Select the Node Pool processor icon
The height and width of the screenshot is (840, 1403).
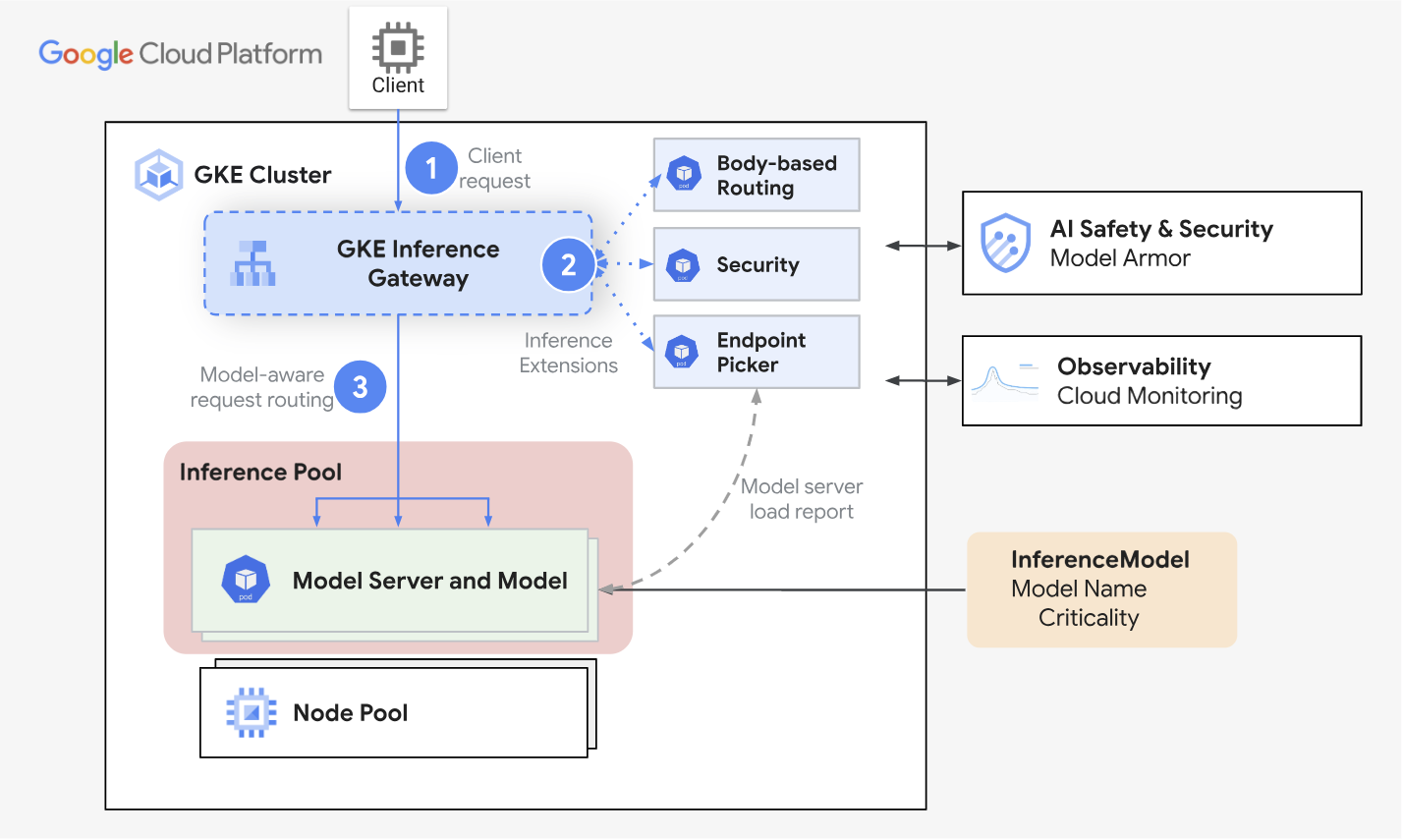tap(252, 712)
